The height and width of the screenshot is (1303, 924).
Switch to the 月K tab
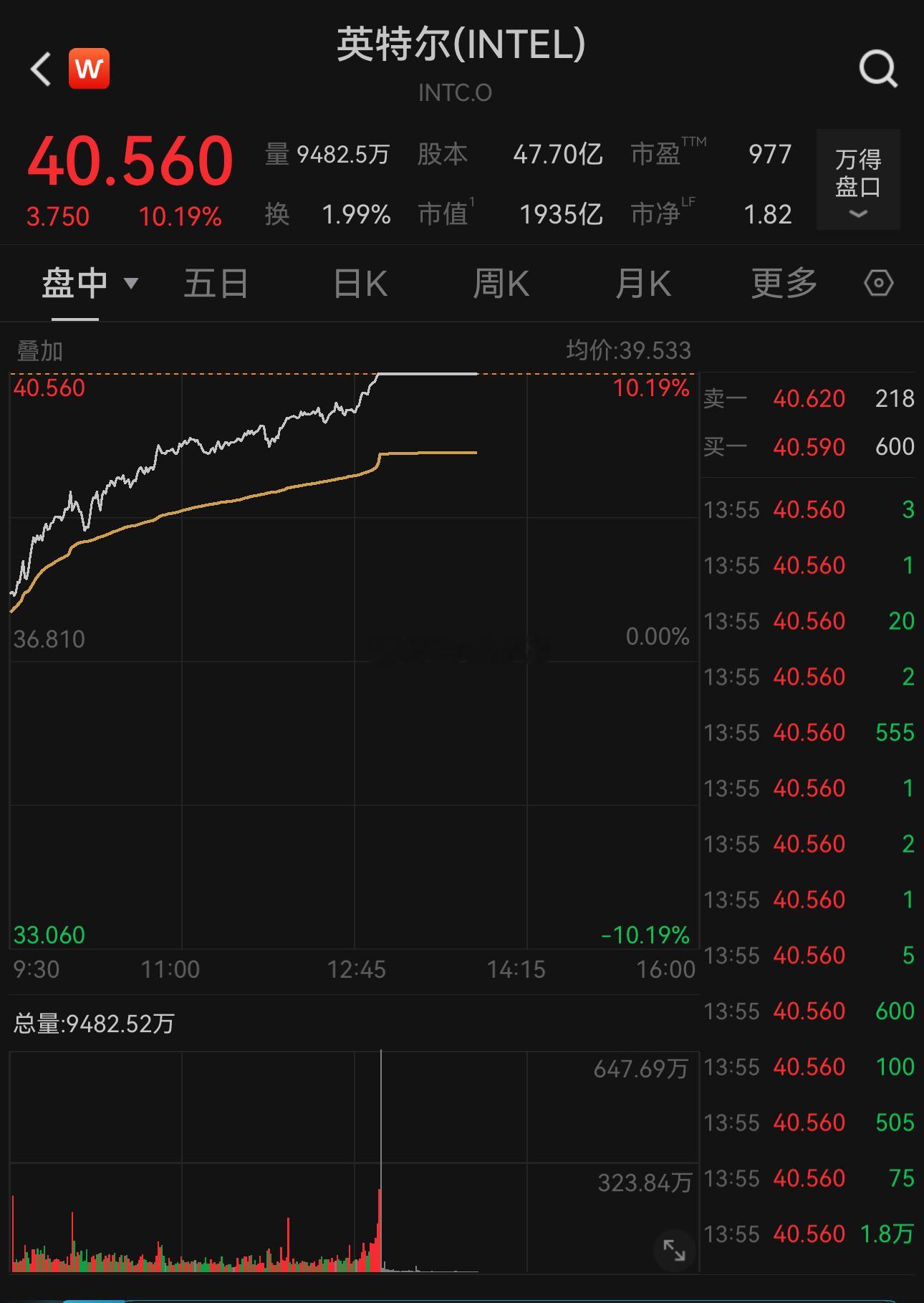pos(643,283)
